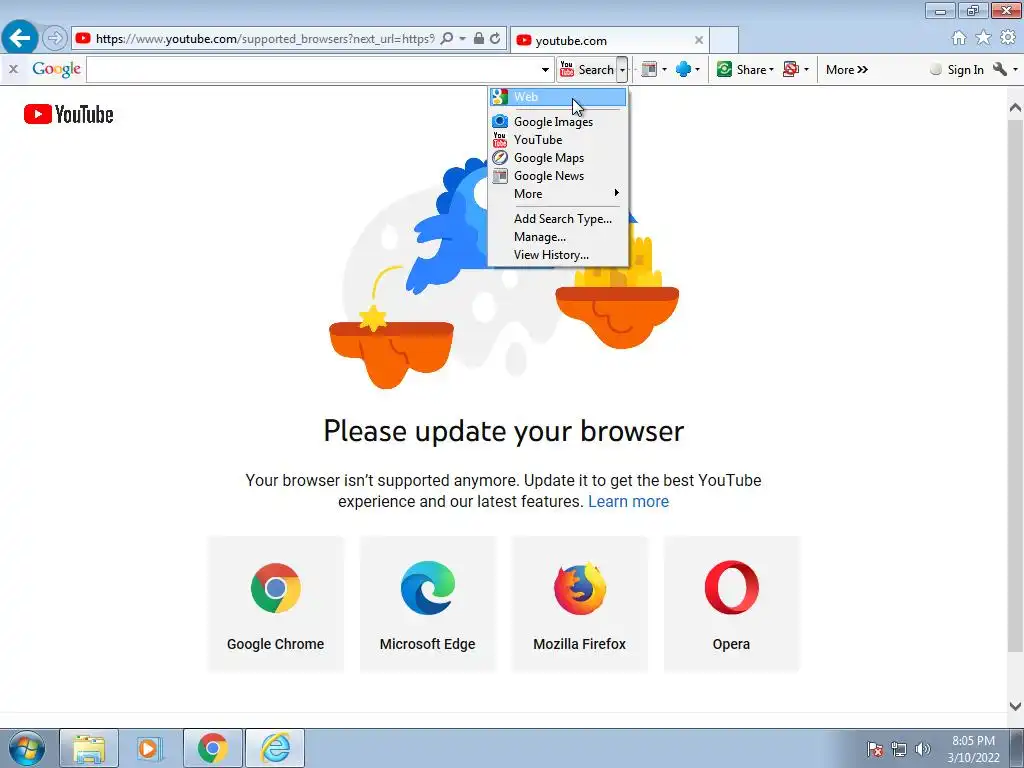The width and height of the screenshot is (1024, 768).
Task: Open the Search type dropdown arrow
Action: [x=622, y=69]
